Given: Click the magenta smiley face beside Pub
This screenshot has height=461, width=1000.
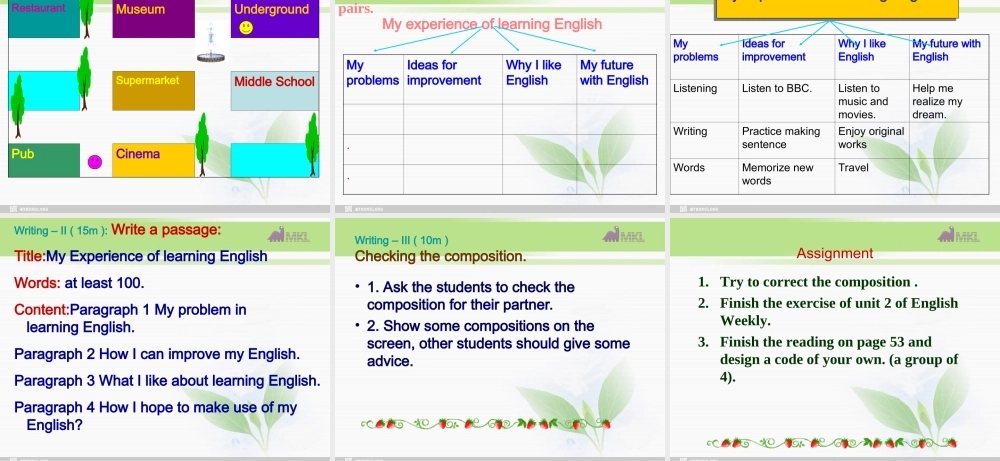Looking at the screenshot, I should [x=95, y=162].
